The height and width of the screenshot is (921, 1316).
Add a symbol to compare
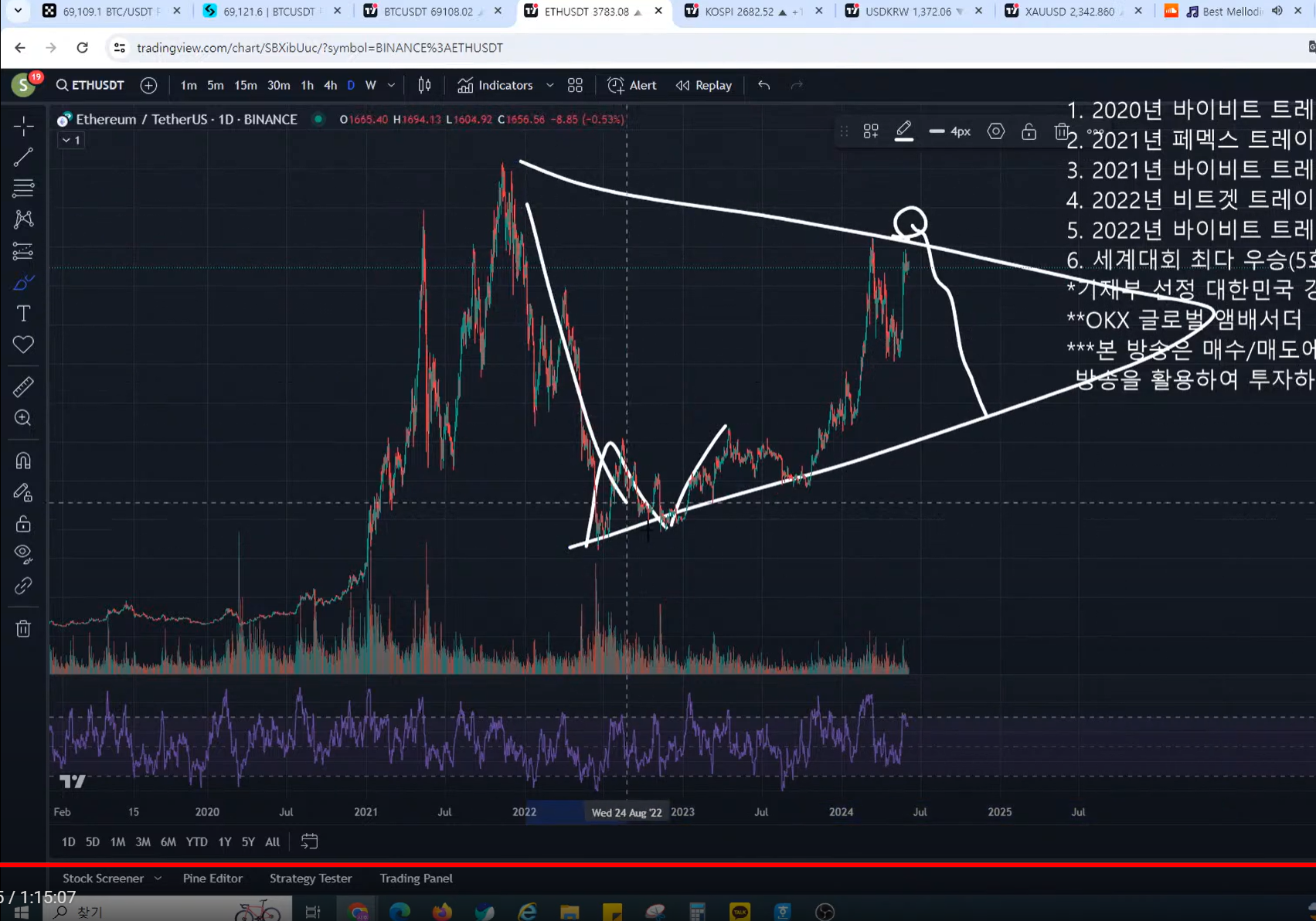pos(149,85)
